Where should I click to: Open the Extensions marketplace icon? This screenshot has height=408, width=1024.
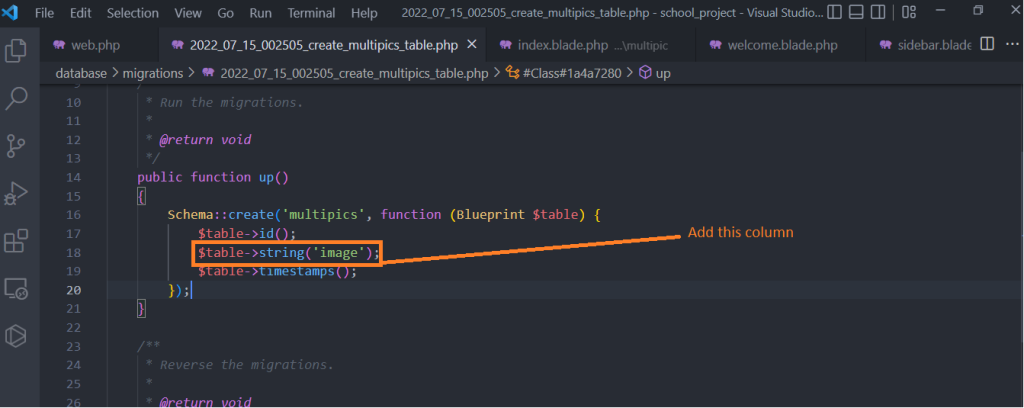16,241
